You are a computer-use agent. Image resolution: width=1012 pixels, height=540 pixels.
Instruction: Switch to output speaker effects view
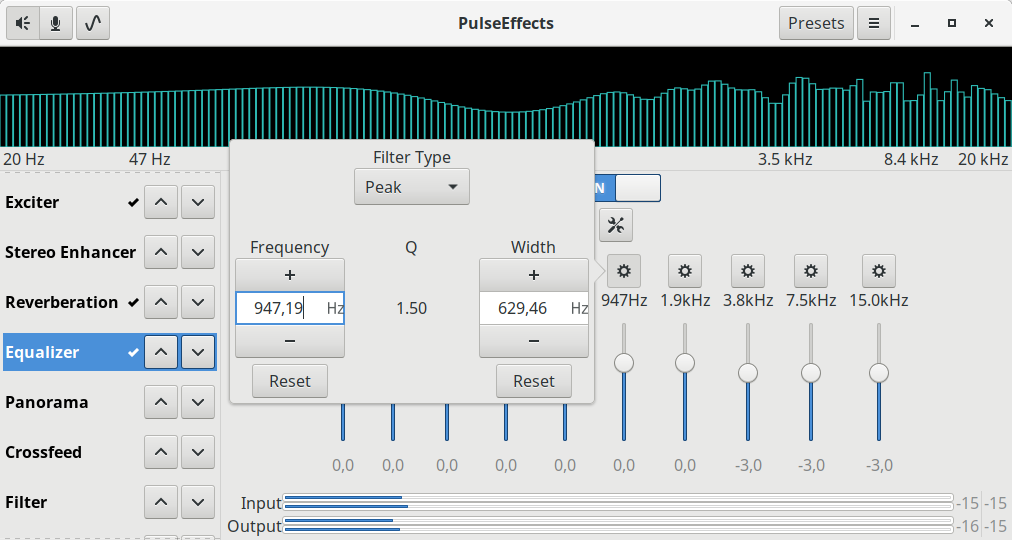coord(23,23)
